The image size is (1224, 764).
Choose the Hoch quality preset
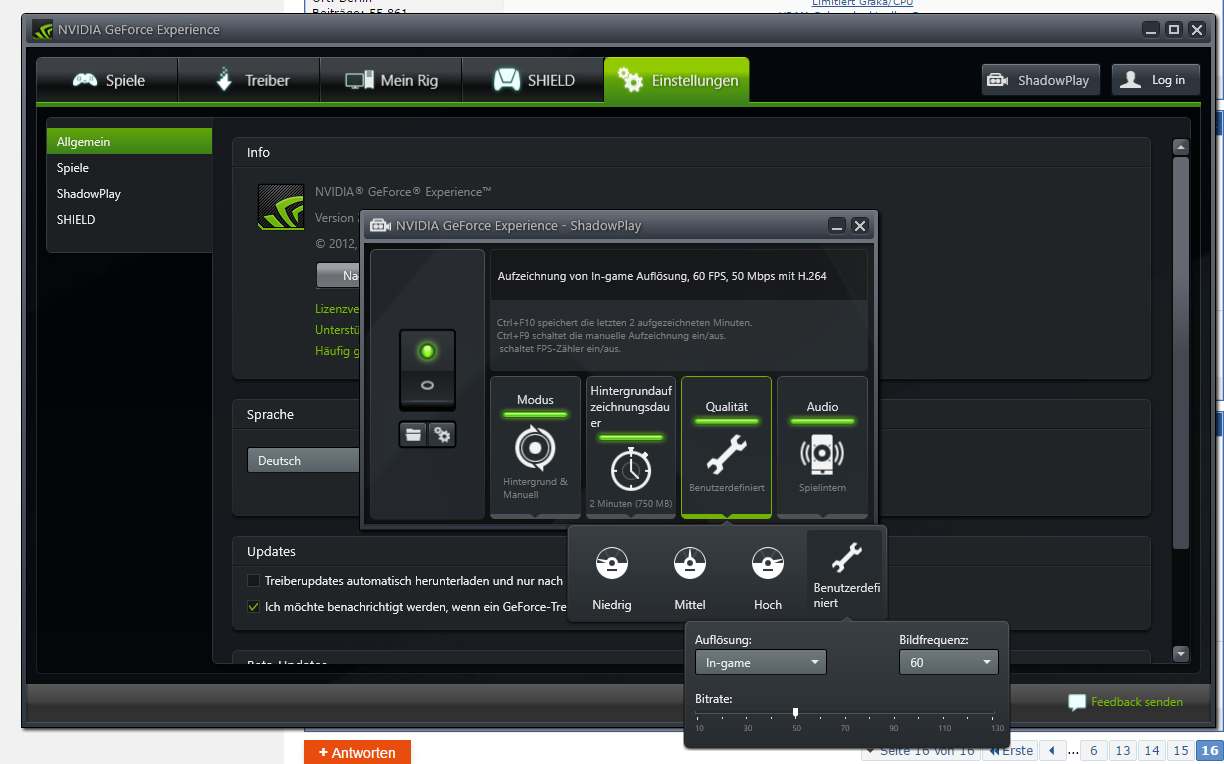768,576
